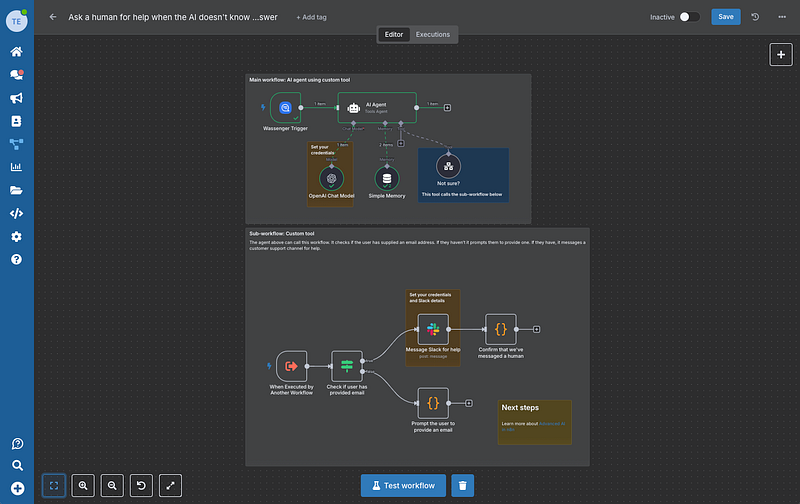This screenshot has height=504, width=800.
Task: Toggle fit-to-view canvas button
Action: click(54, 485)
